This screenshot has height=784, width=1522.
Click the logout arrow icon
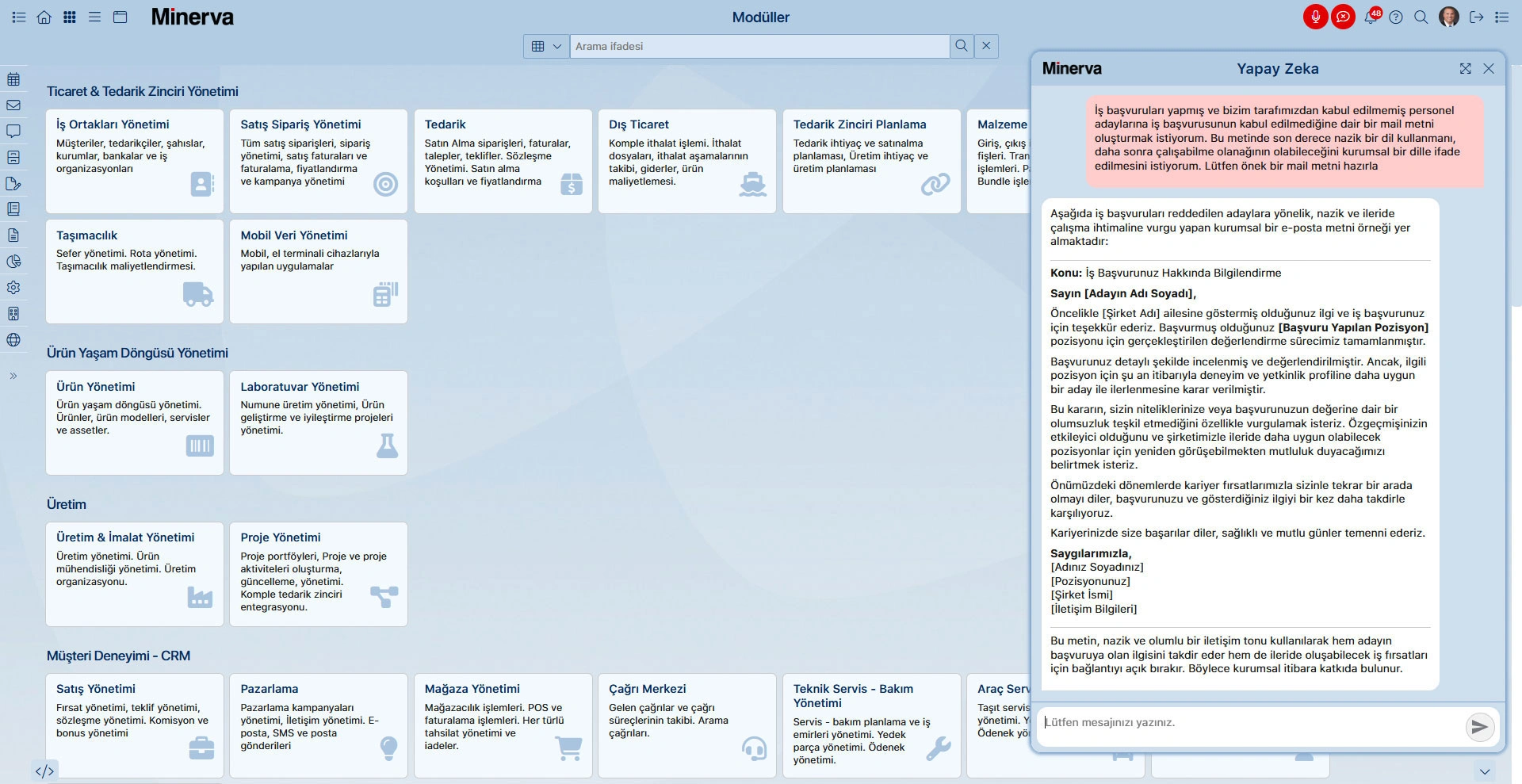click(1476, 17)
